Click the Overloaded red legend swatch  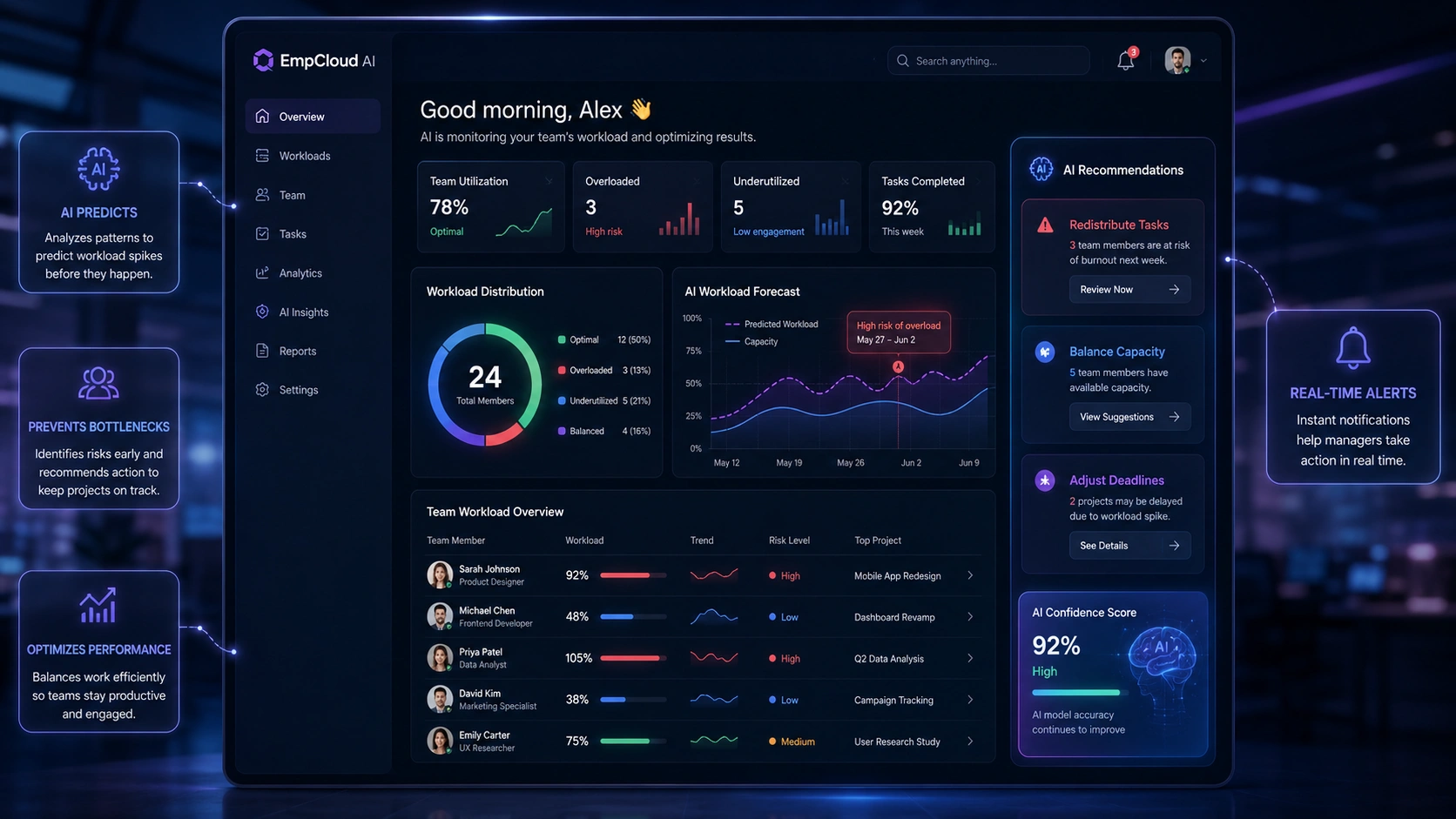(x=562, y=370)
